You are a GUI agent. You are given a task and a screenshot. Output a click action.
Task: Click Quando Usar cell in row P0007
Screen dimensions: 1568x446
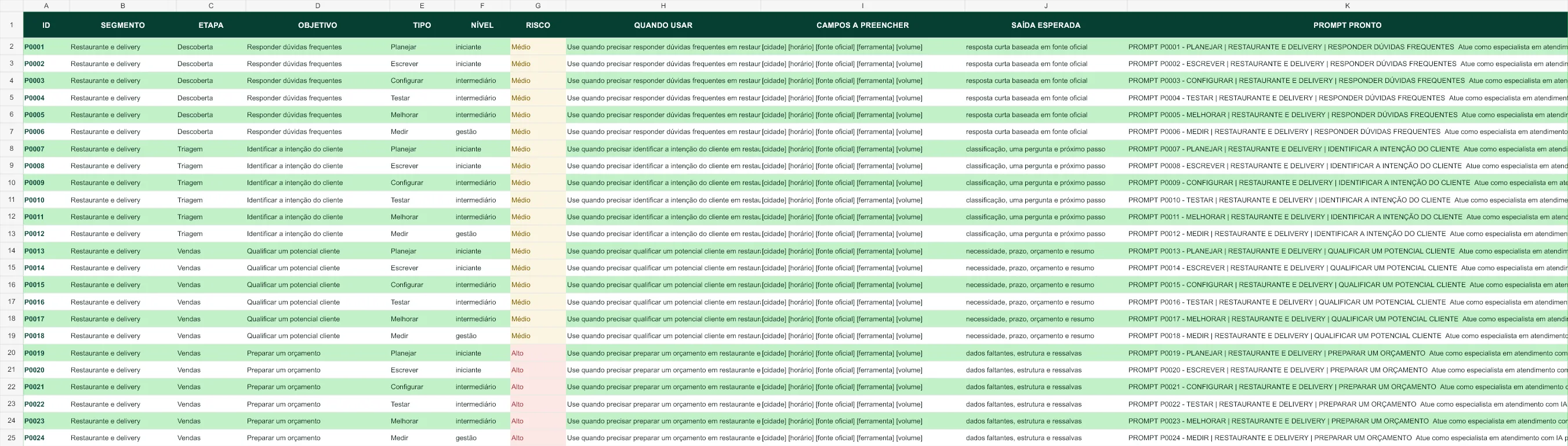coord(663,148)
